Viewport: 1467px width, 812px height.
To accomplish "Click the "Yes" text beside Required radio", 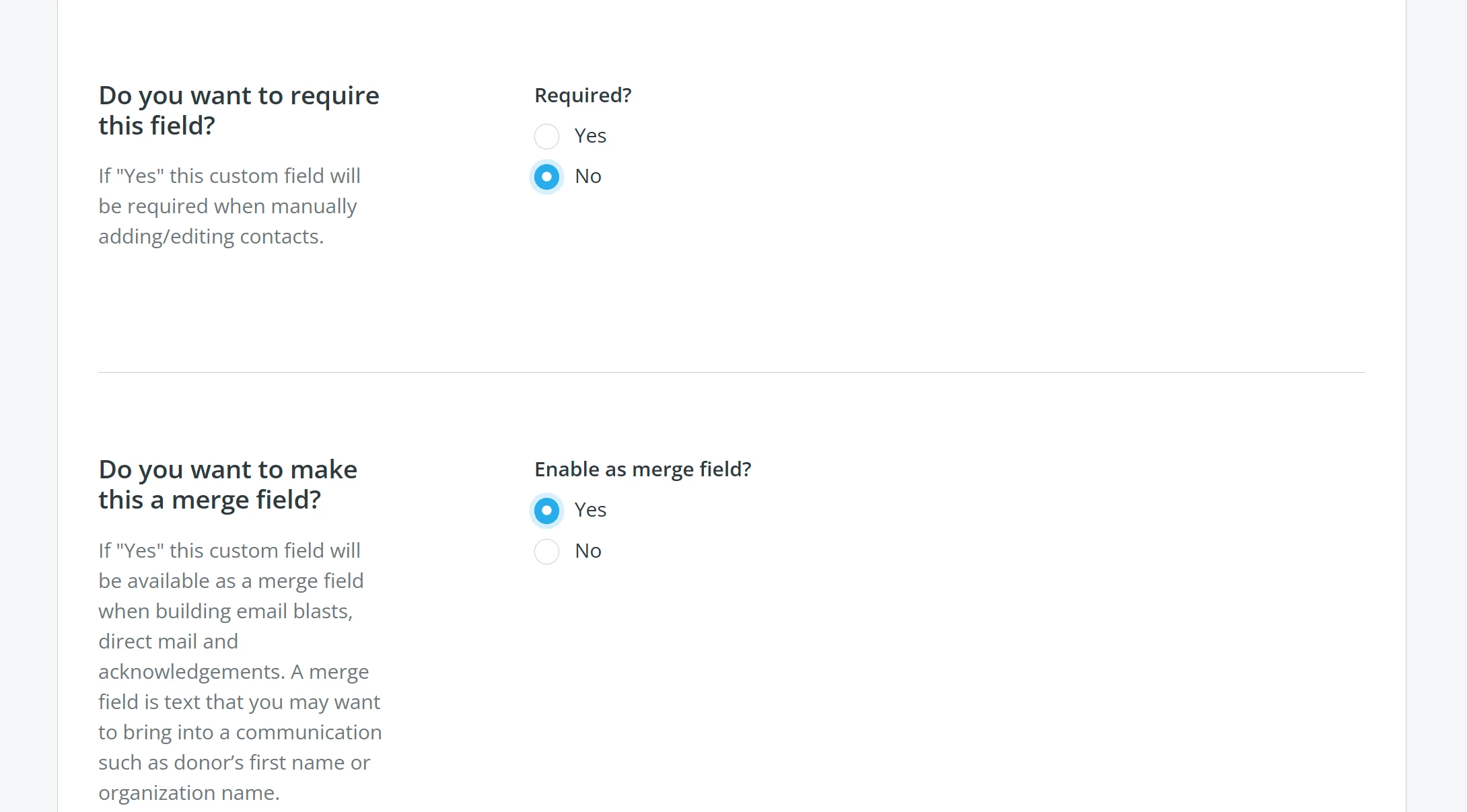I will point(589,136).
